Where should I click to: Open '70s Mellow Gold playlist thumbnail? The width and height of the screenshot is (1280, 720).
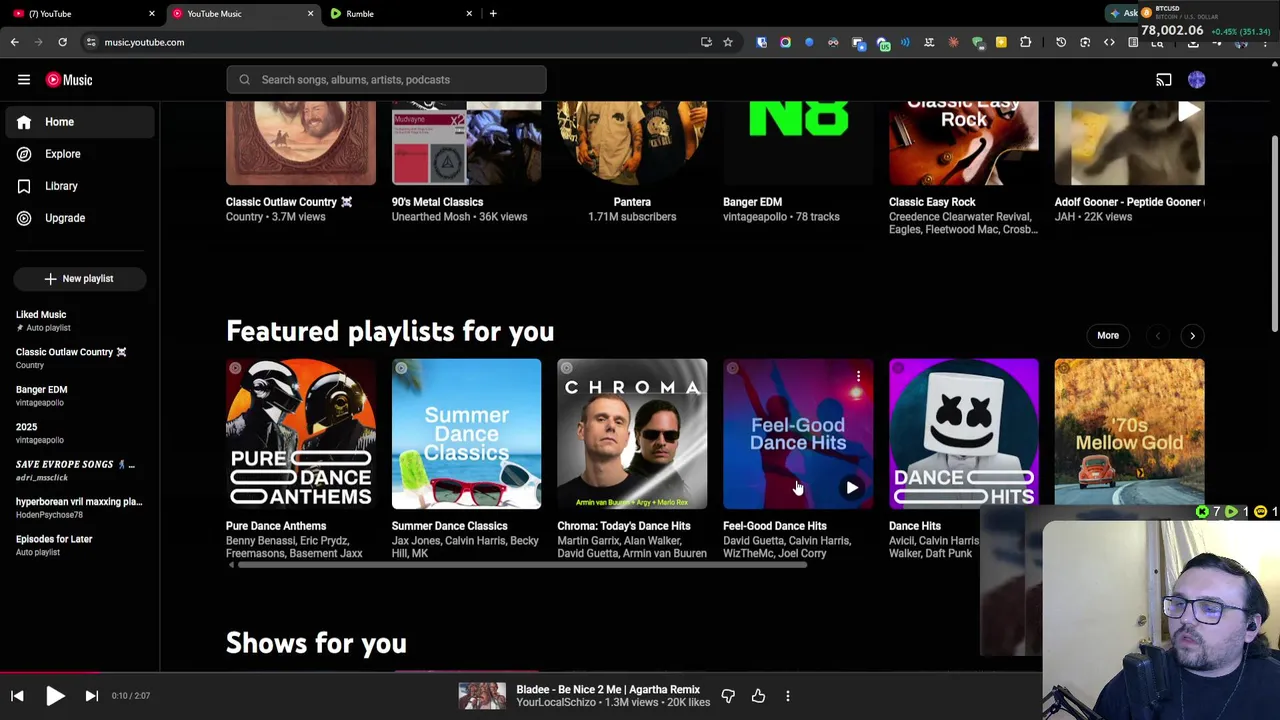(1129, 434)
